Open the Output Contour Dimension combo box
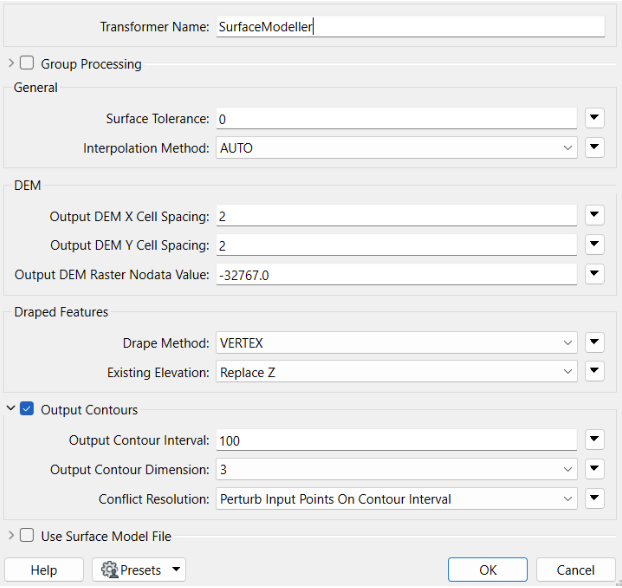 pyautogui.click(x=396, y=469)
